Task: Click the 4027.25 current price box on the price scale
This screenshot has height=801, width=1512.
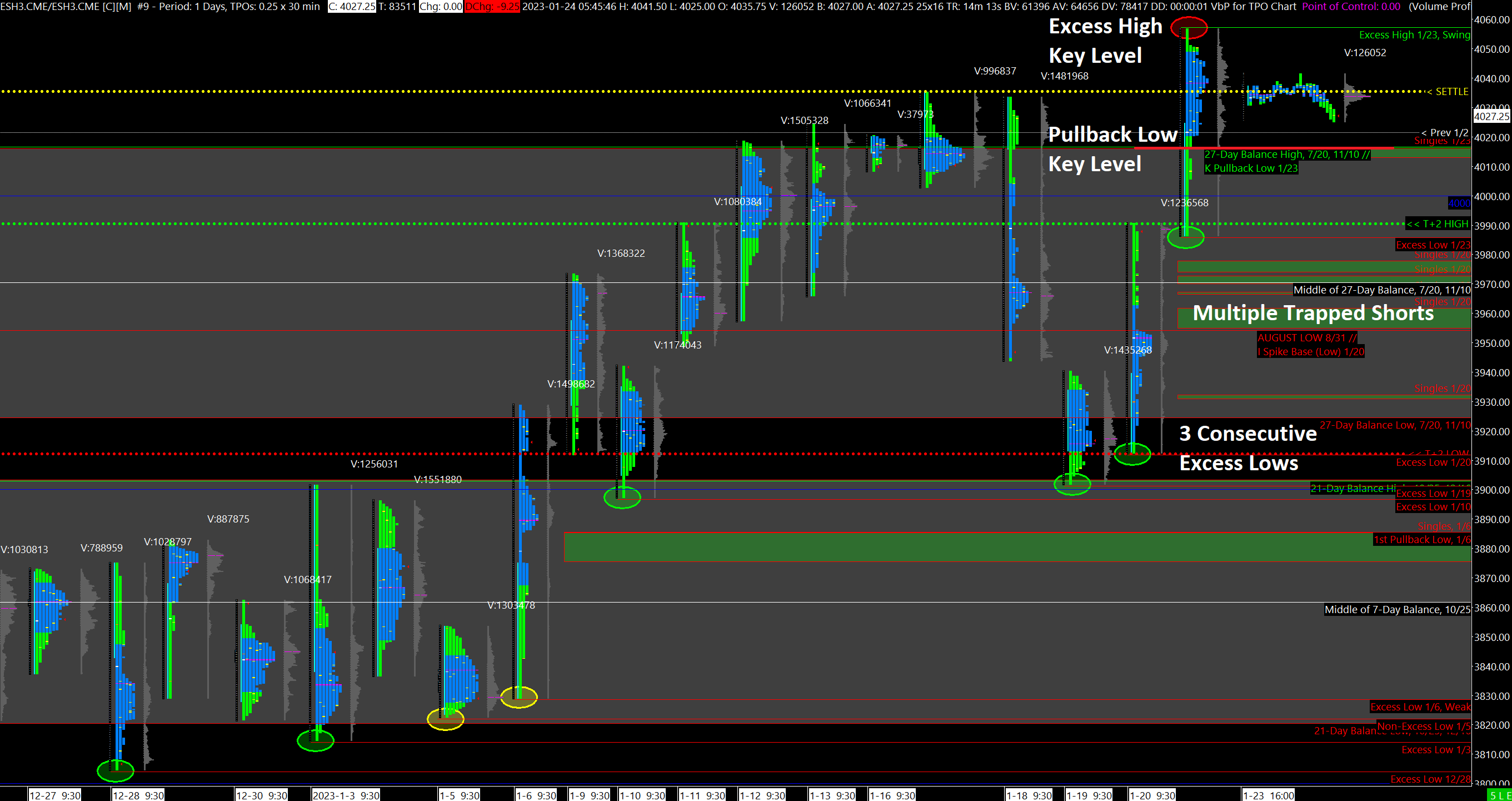Action: (1491, 116)
